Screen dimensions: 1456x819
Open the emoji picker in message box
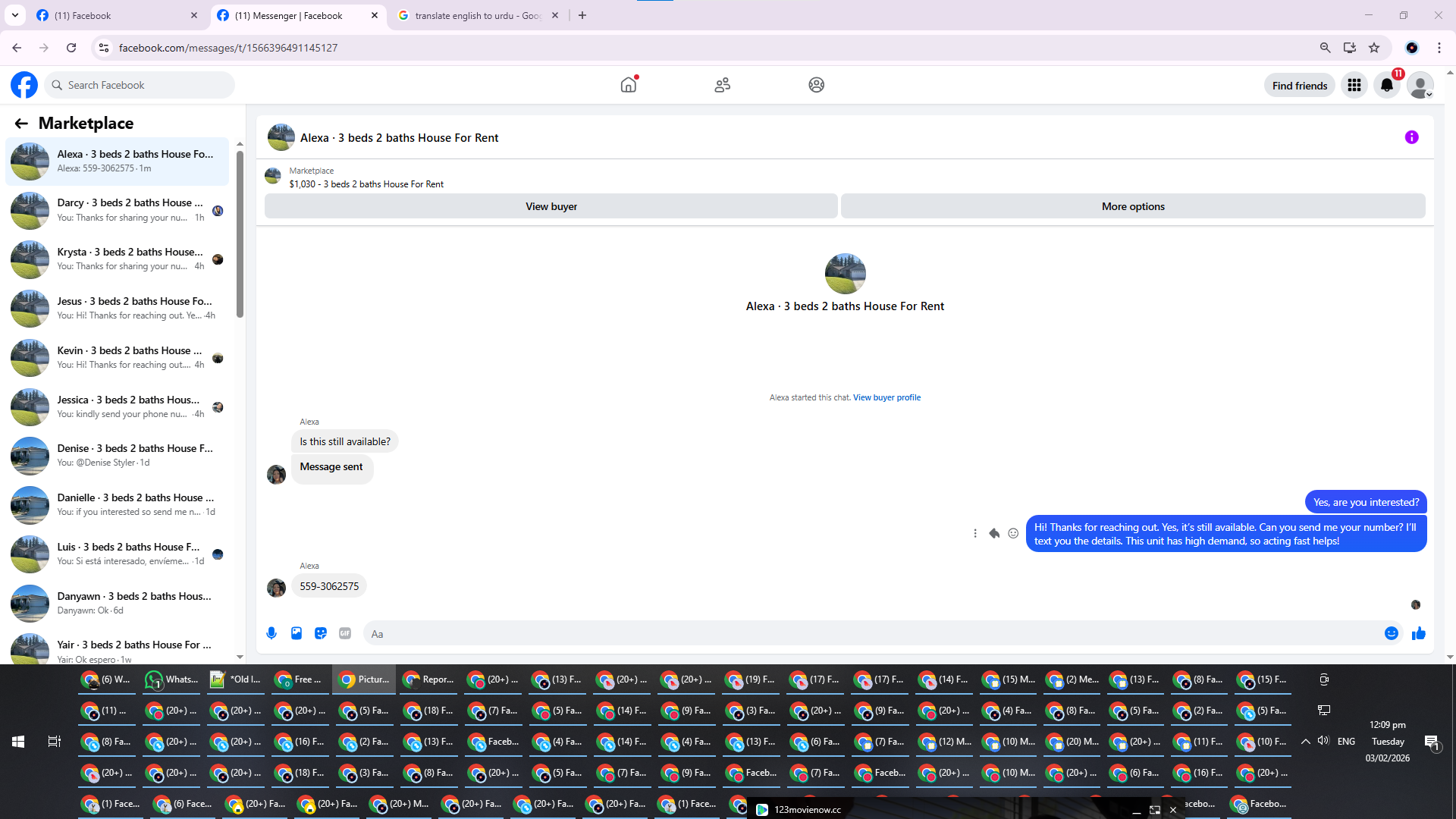pyautogui.click(x=1391, y=633)
